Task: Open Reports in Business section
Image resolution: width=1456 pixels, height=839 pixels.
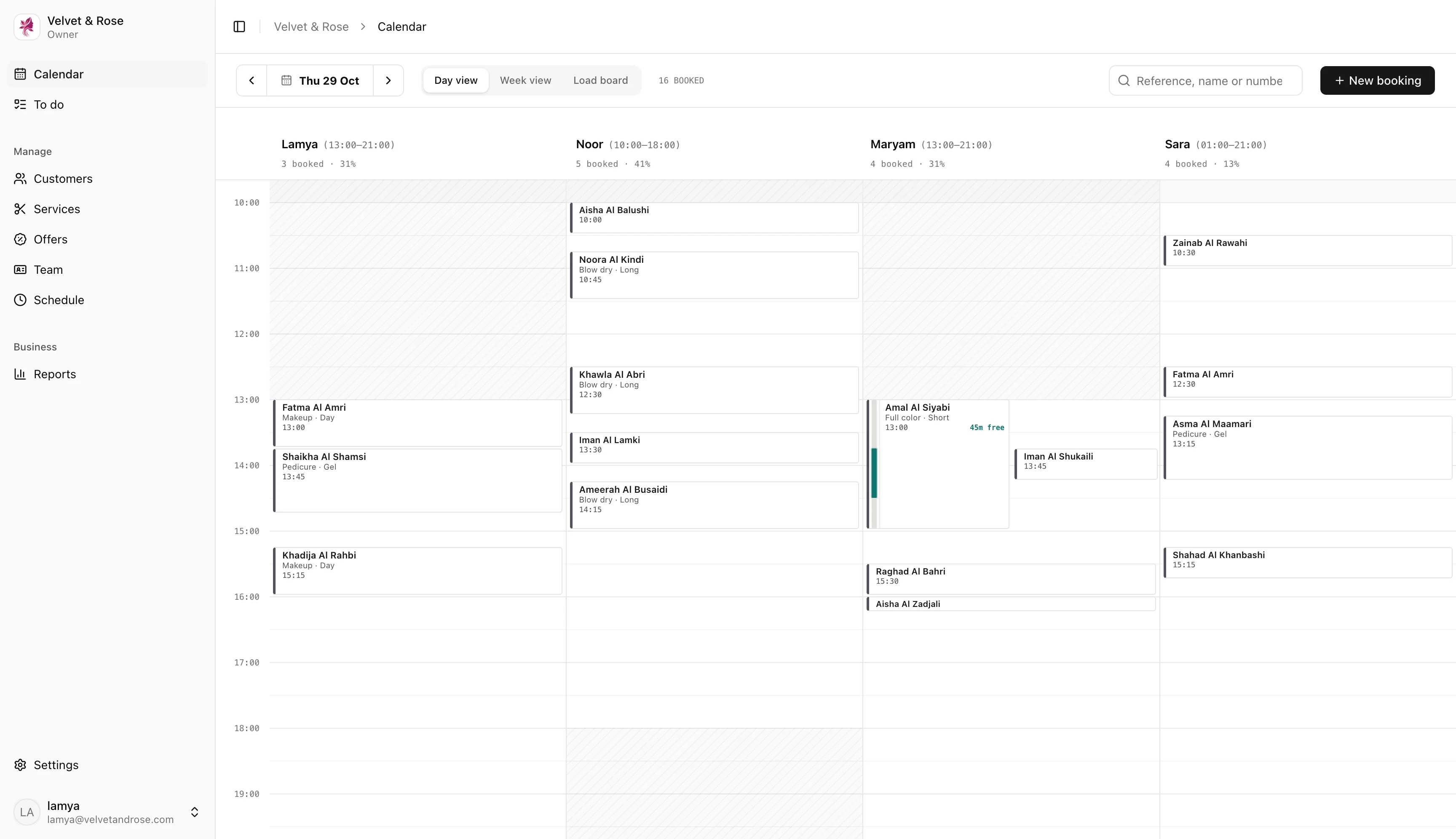Action: click(x=107, y=374)
